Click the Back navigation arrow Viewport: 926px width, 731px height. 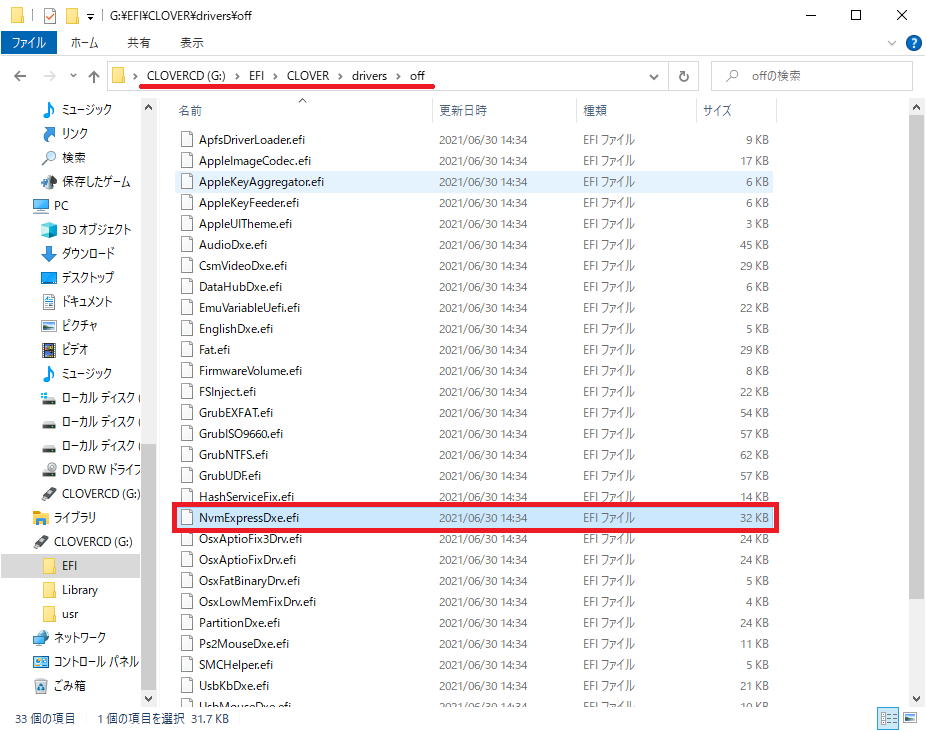(x=21, y=76)
